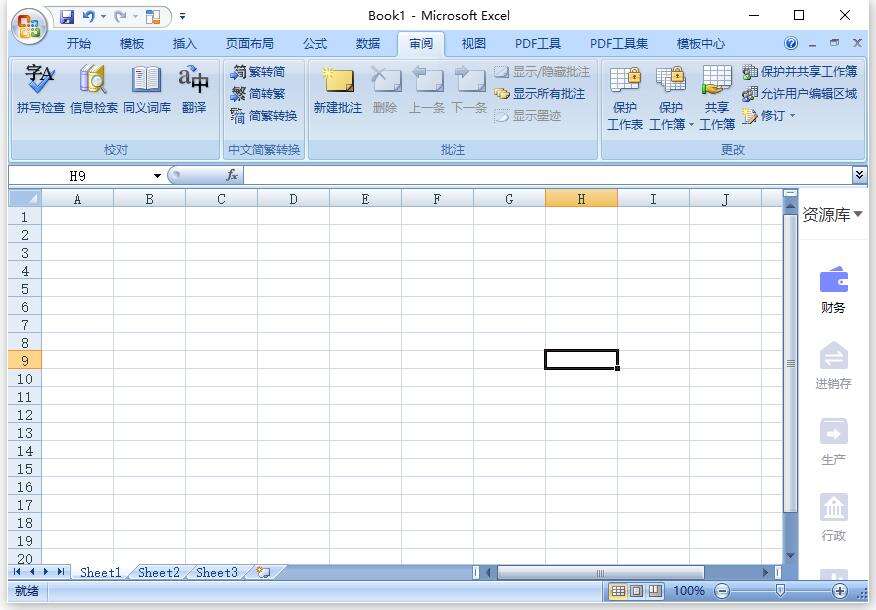
Task: Save the workbook from the quick access toolbar
Action: [x=67, y=17]
